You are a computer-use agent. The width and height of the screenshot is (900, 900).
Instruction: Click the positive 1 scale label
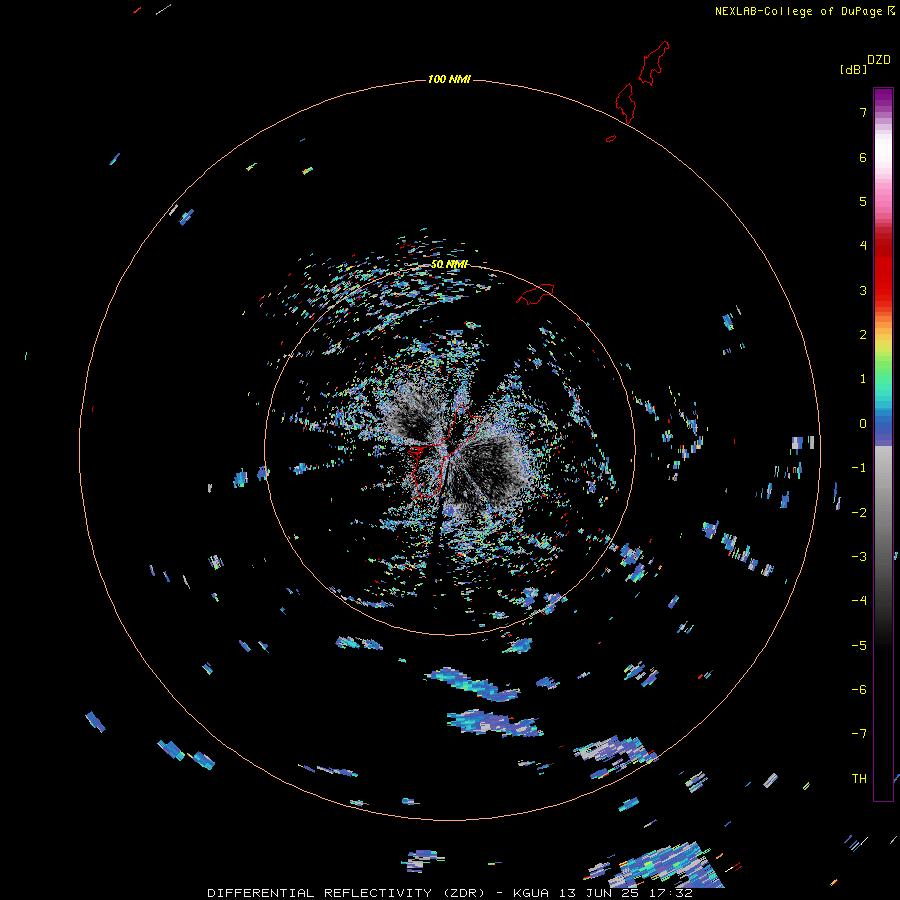coord(863,379)
